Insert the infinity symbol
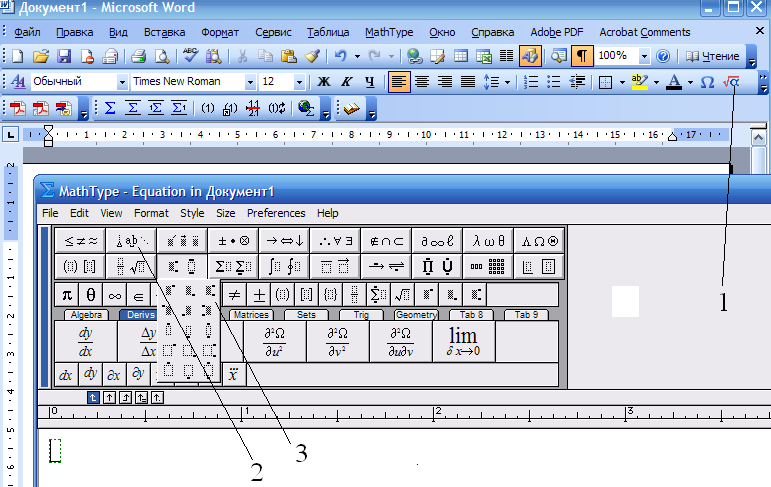 tap(115, 295)
